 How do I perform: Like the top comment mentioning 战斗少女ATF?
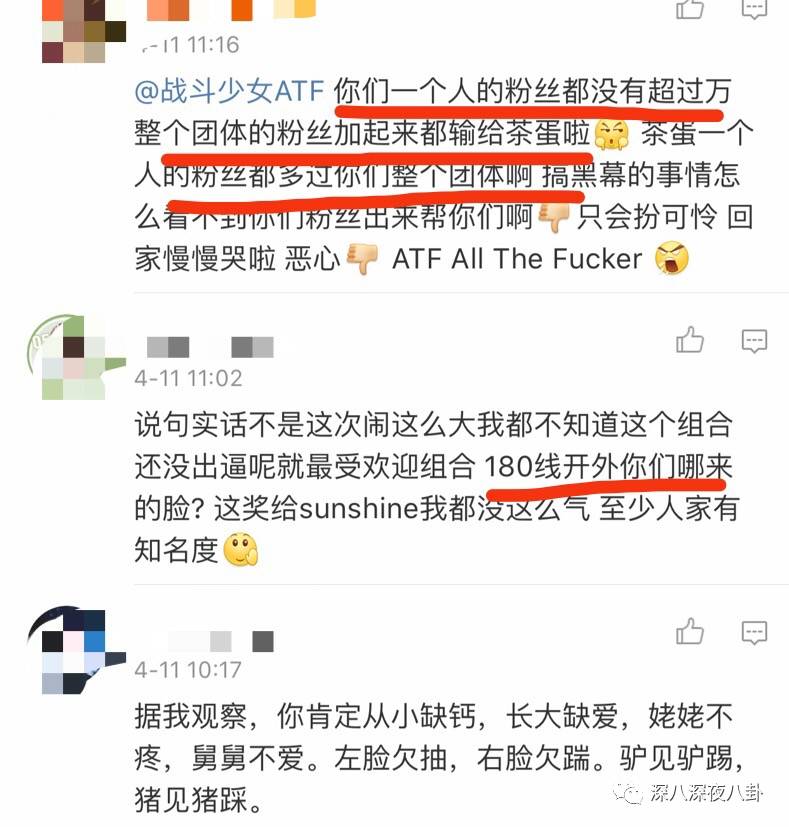(x=690, y=9)
